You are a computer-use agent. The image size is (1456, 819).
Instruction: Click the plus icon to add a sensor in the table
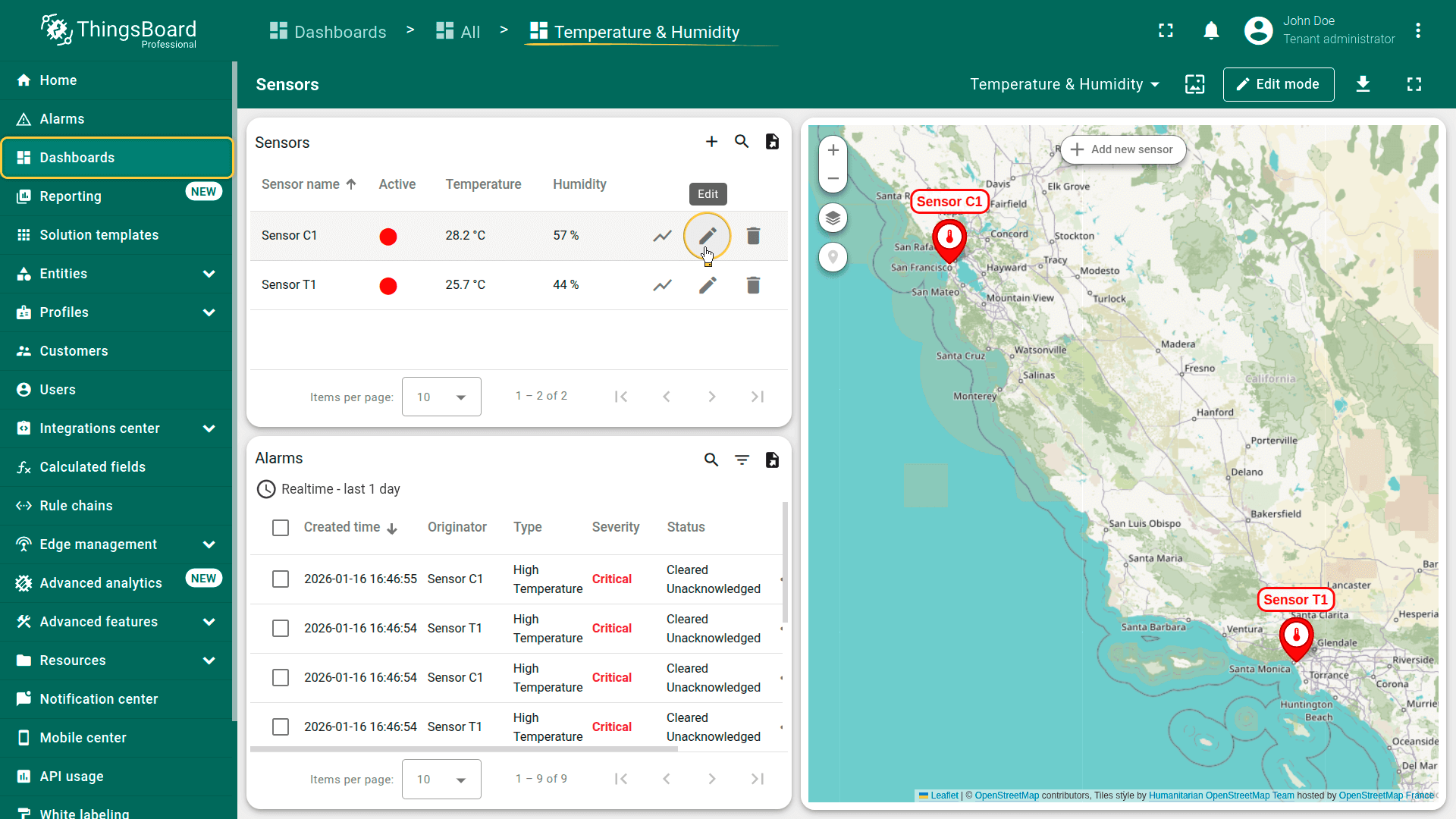(711, 142)
